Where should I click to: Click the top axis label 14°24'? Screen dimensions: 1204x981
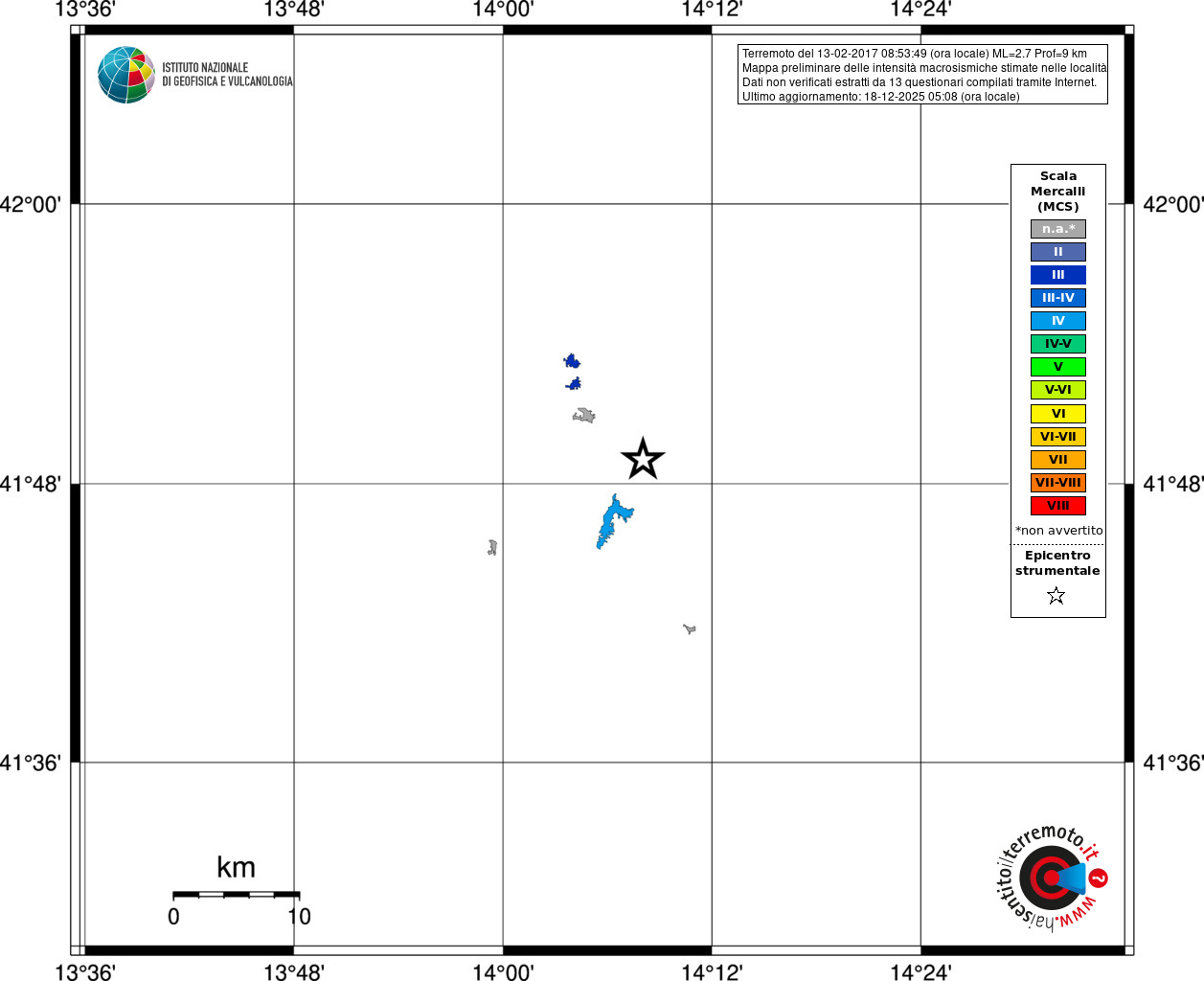coord(920,10)
